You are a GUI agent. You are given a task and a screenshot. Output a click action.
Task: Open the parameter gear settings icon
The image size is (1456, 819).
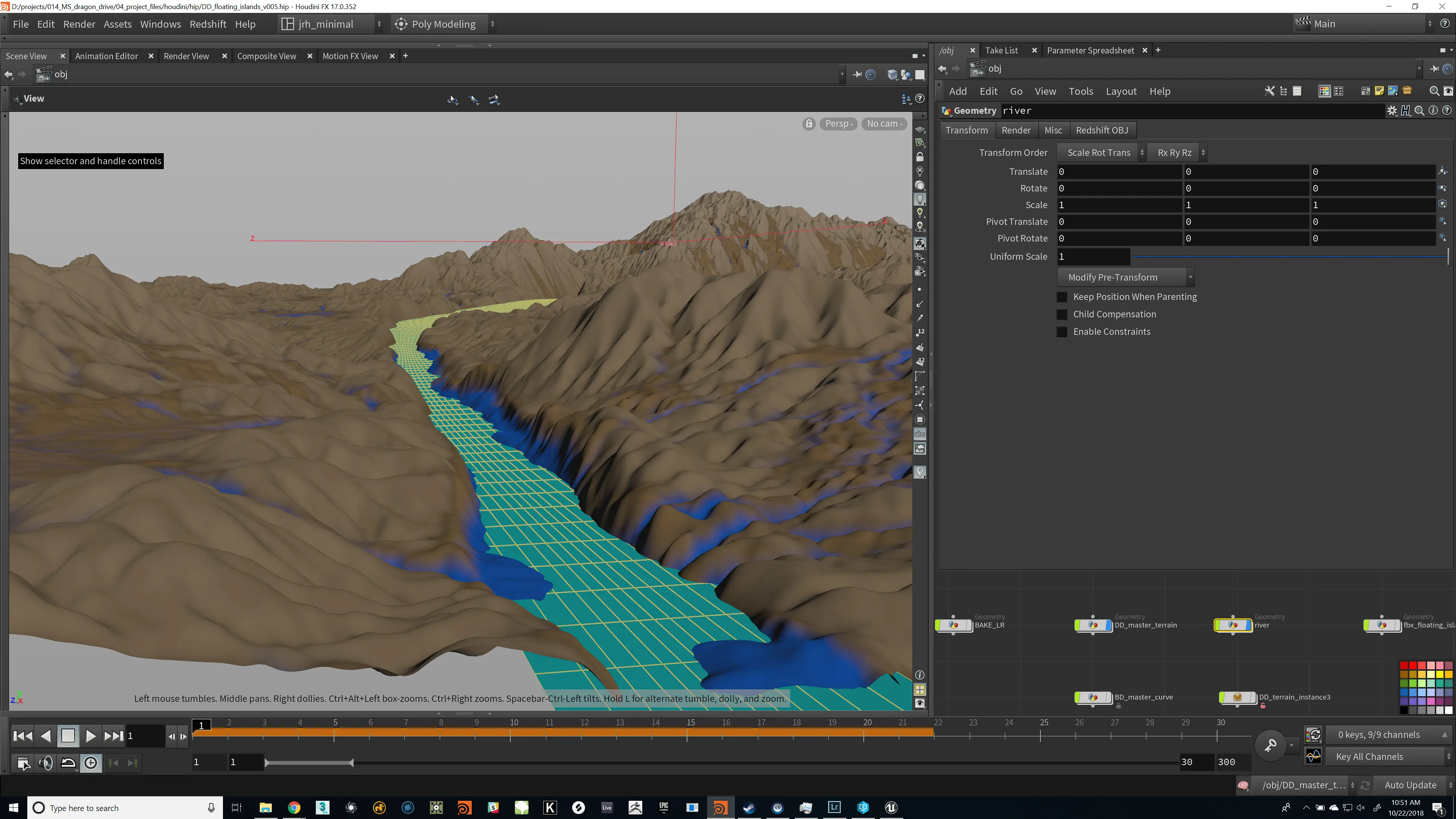click(x=1392, y=111)
